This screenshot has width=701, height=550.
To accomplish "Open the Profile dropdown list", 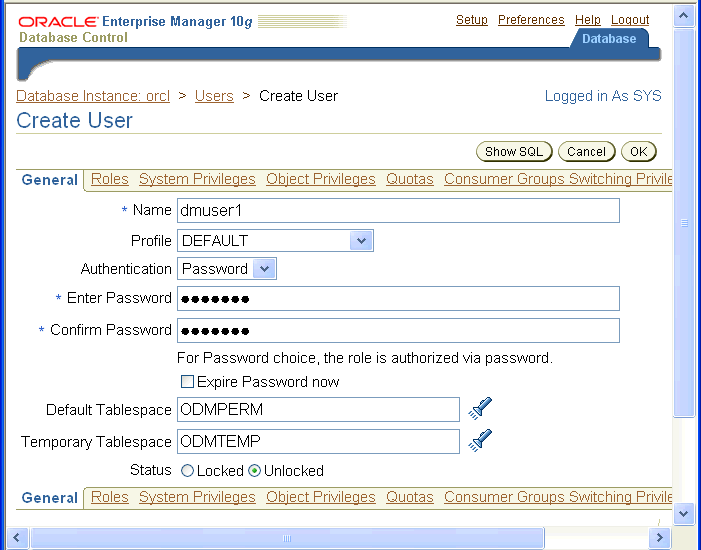I will point(361,241).
